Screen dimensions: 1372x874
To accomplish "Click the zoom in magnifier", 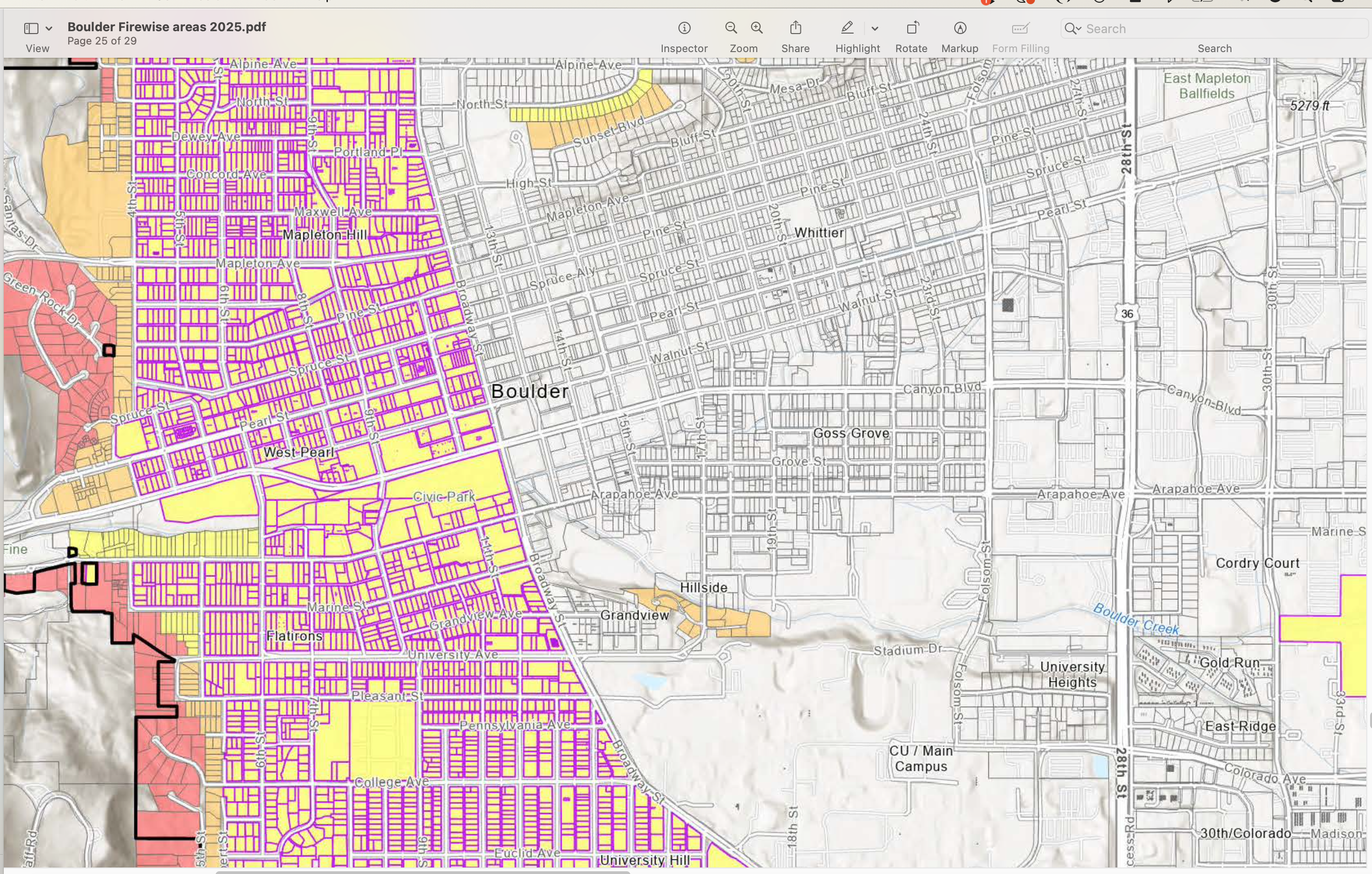I will tap(757, 28).
